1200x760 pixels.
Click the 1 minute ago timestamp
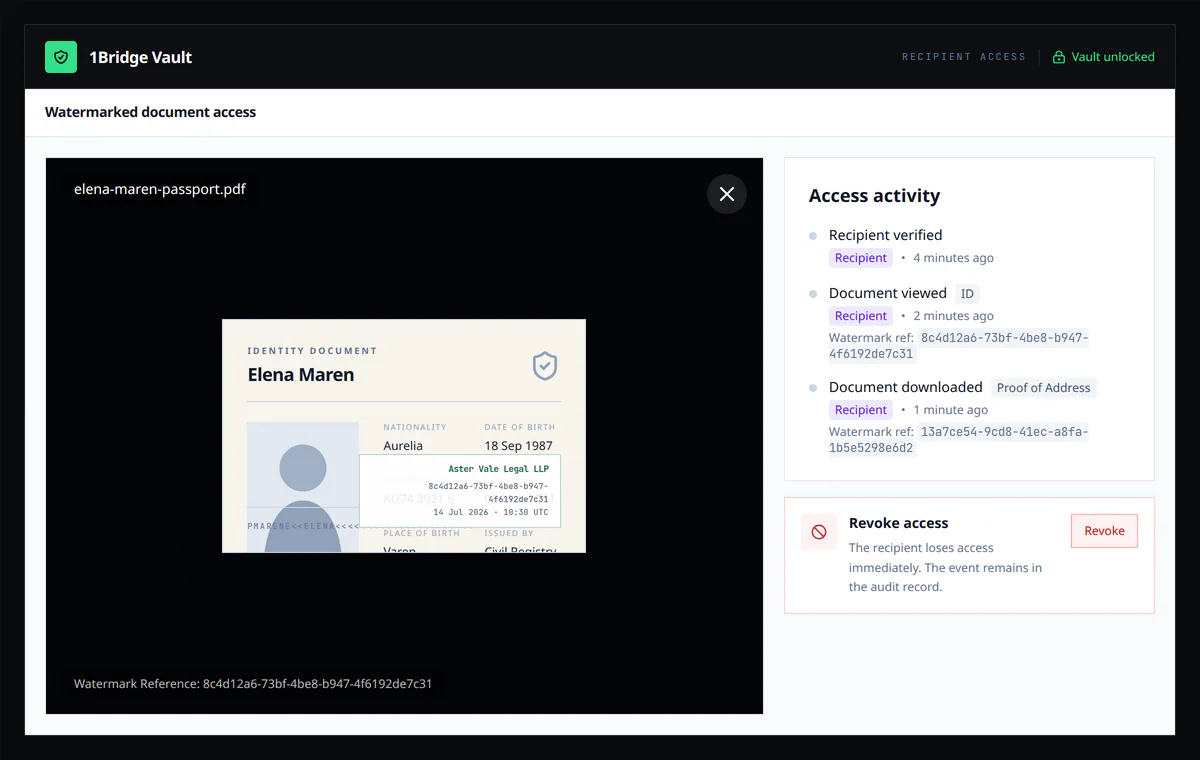950,410
